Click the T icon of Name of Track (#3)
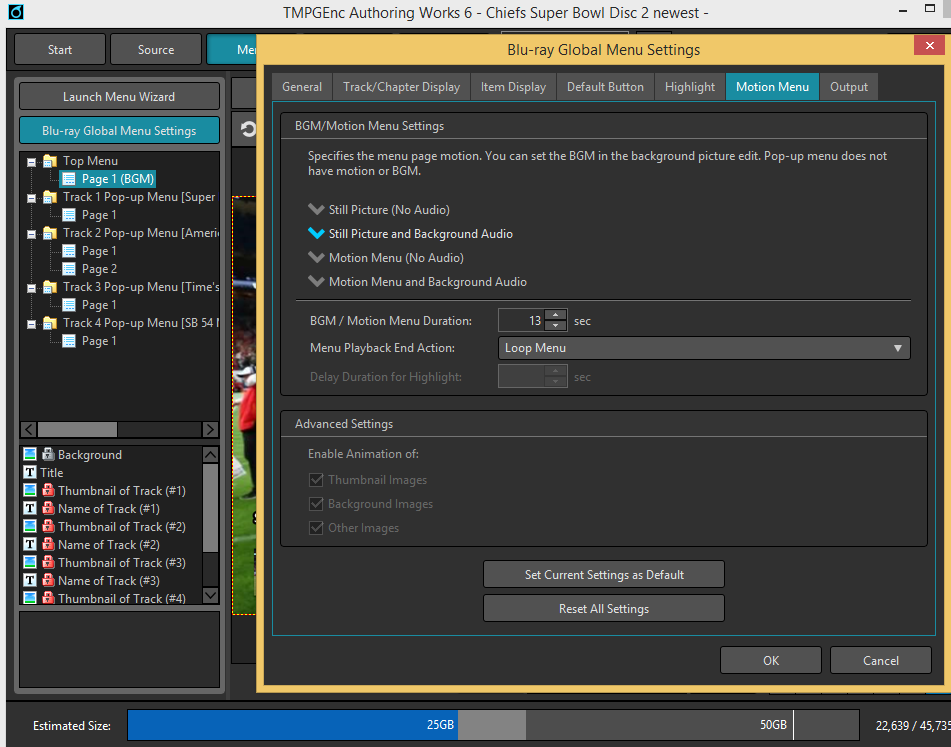 point(30,580)
